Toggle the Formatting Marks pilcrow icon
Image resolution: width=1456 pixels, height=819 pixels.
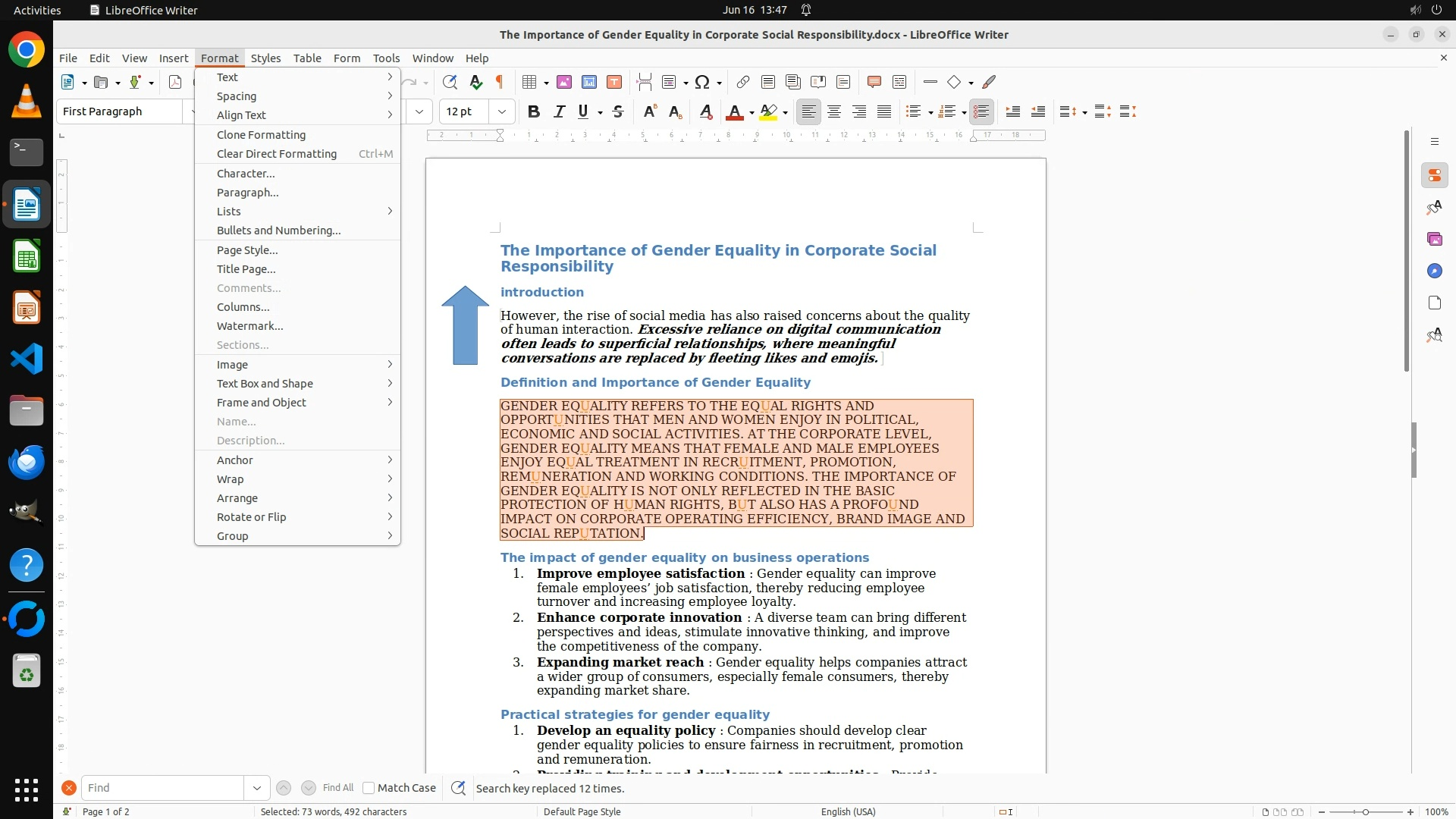pyautogui.click(x=500, y=82)
